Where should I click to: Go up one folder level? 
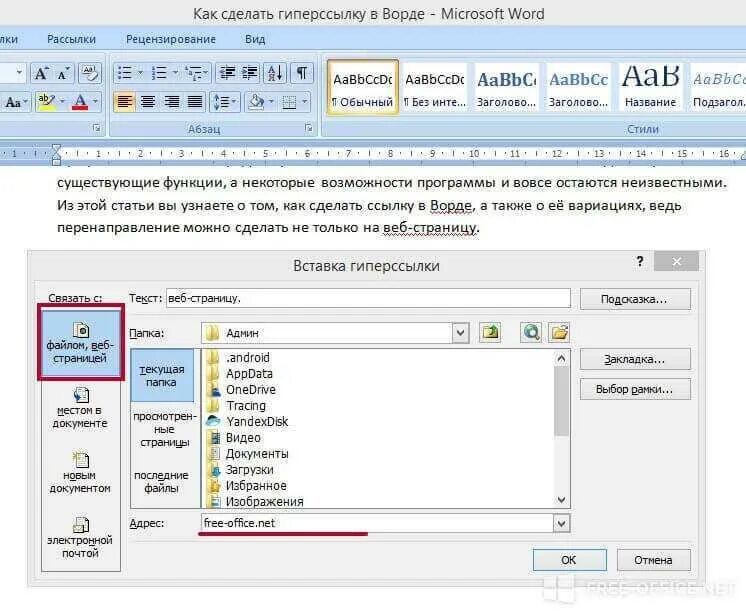point(490,332)
